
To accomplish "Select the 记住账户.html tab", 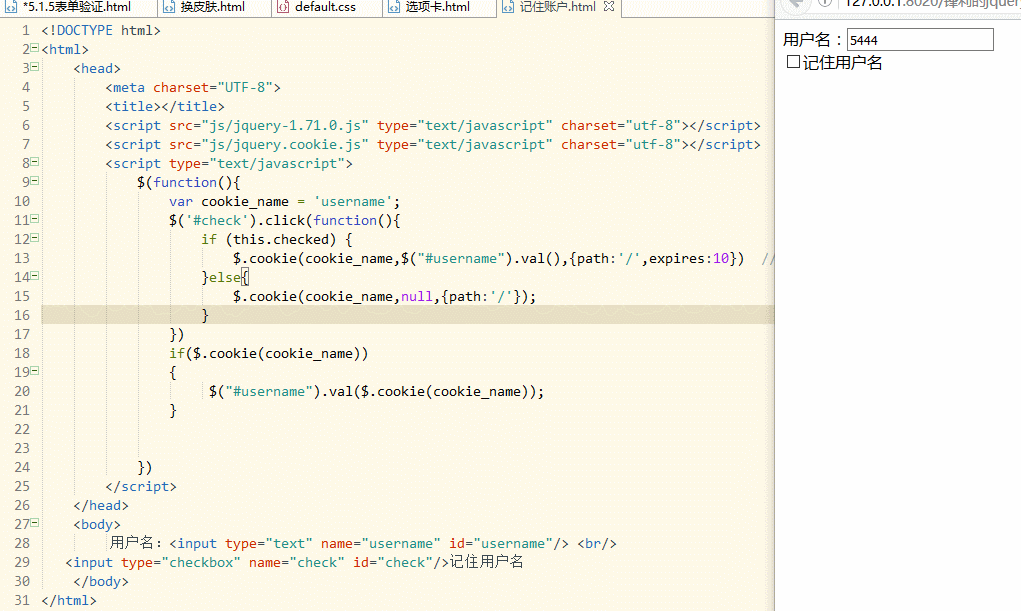I will tap(557, 7).
